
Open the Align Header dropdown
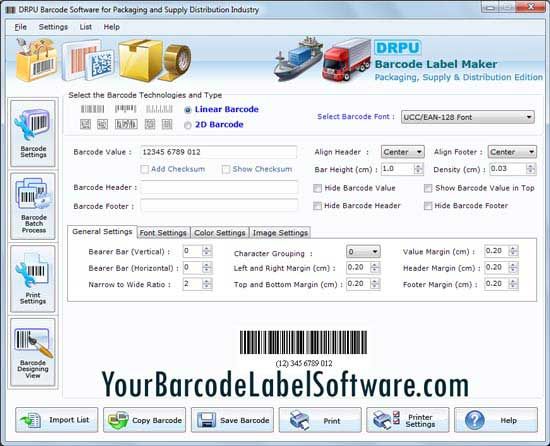click(x=402, y=152)
